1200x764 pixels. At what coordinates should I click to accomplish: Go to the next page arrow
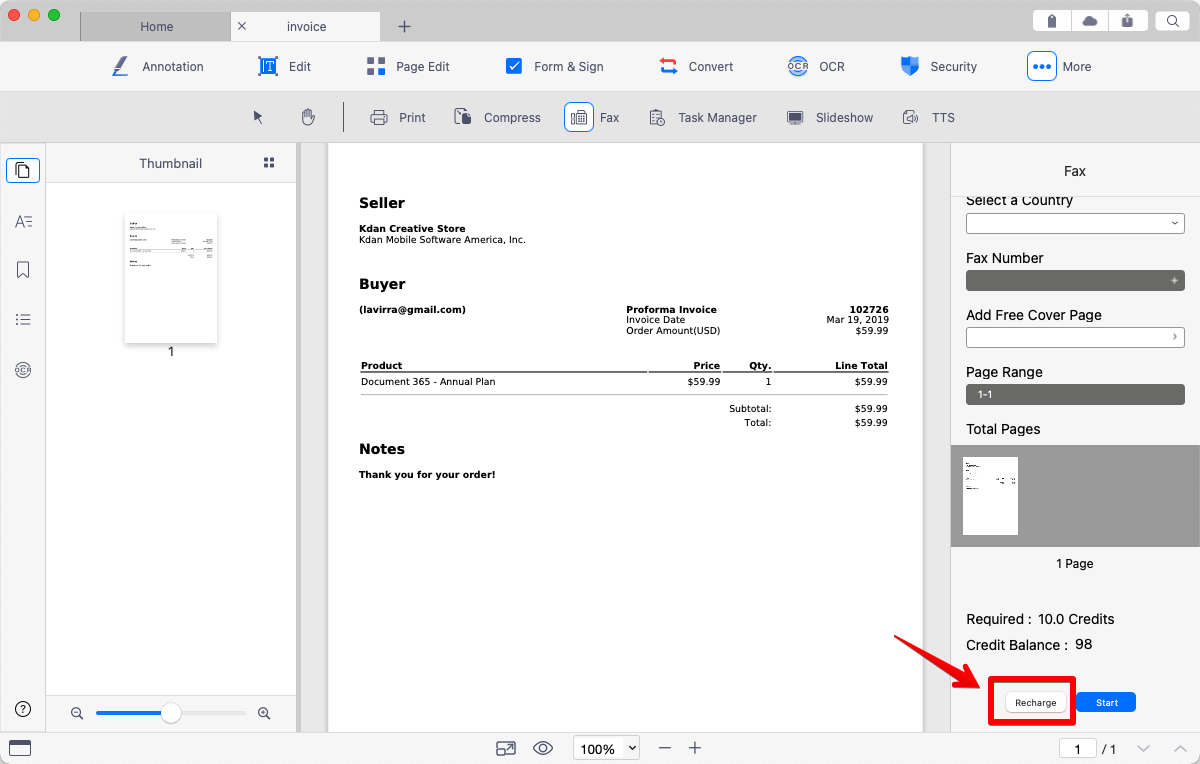(x=1144, y=748)
